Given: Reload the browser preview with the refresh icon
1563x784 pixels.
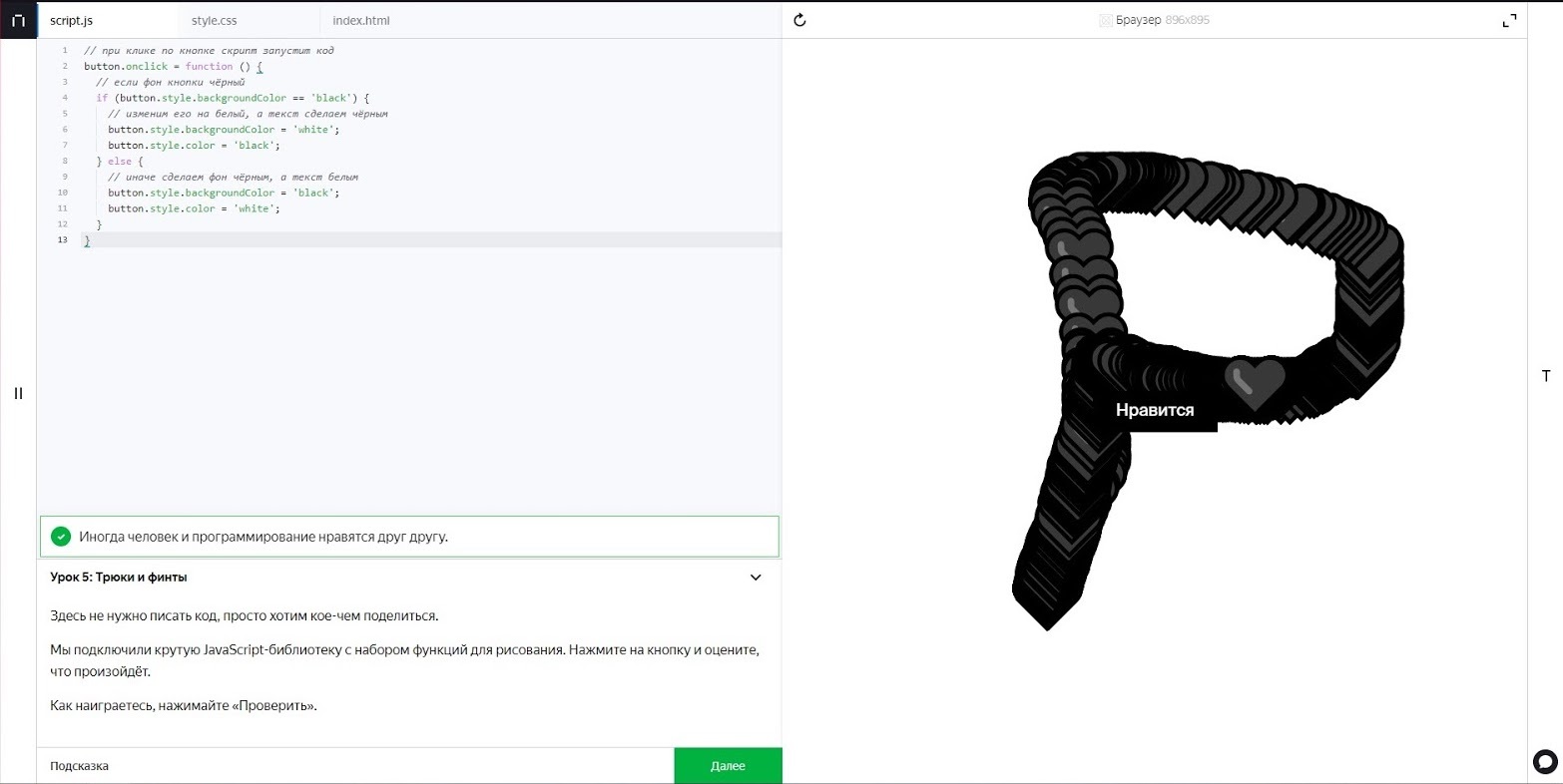Looking at the screenshot, I should coord(799,20).
